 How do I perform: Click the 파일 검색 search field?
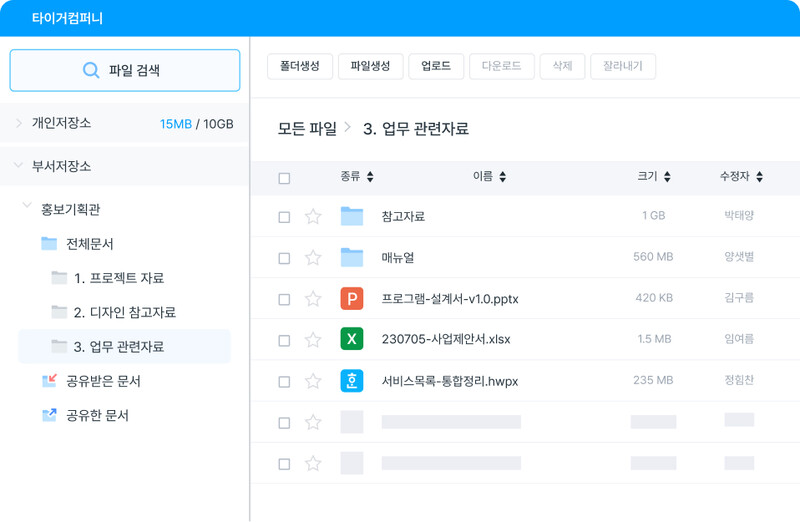click(x=125, y=70)
